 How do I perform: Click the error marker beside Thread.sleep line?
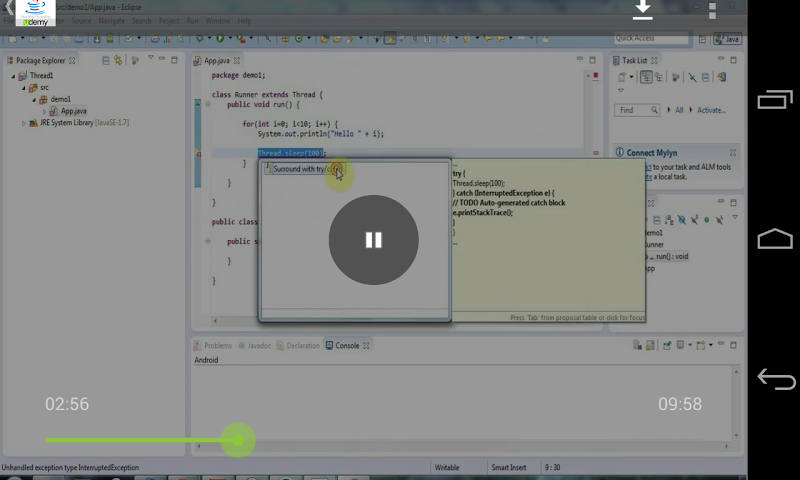198,154
